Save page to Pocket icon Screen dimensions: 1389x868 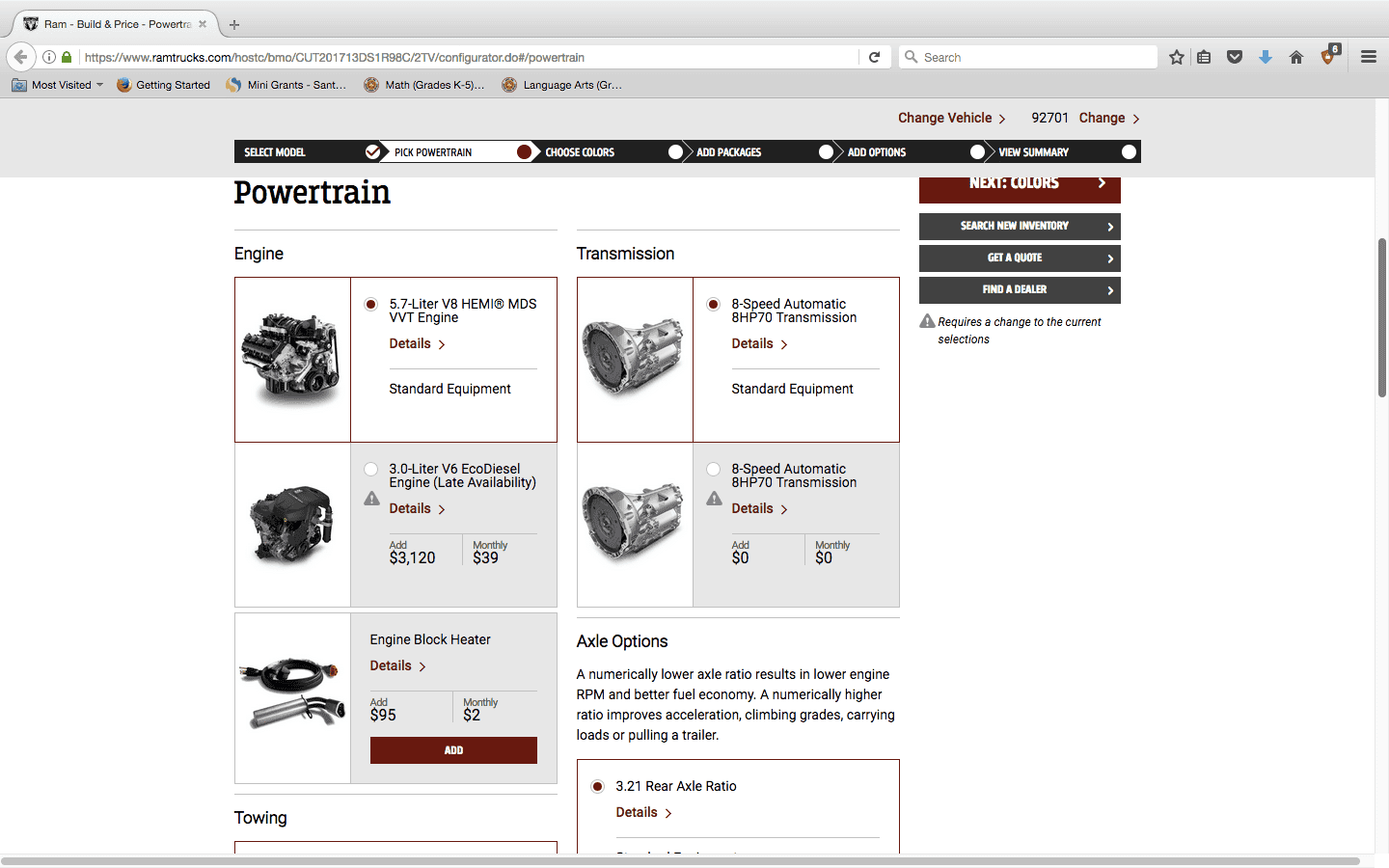point(1235,57)
